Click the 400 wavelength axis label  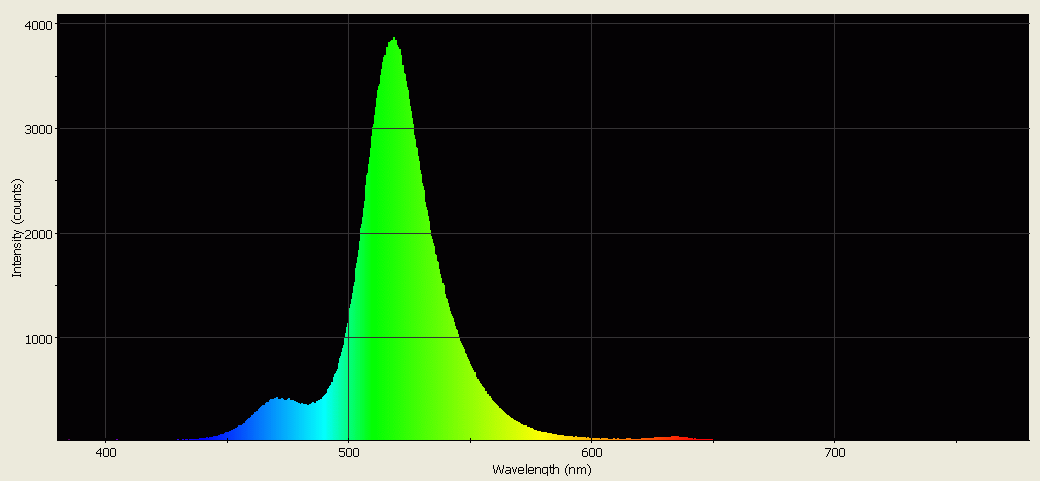coord(105,454)
